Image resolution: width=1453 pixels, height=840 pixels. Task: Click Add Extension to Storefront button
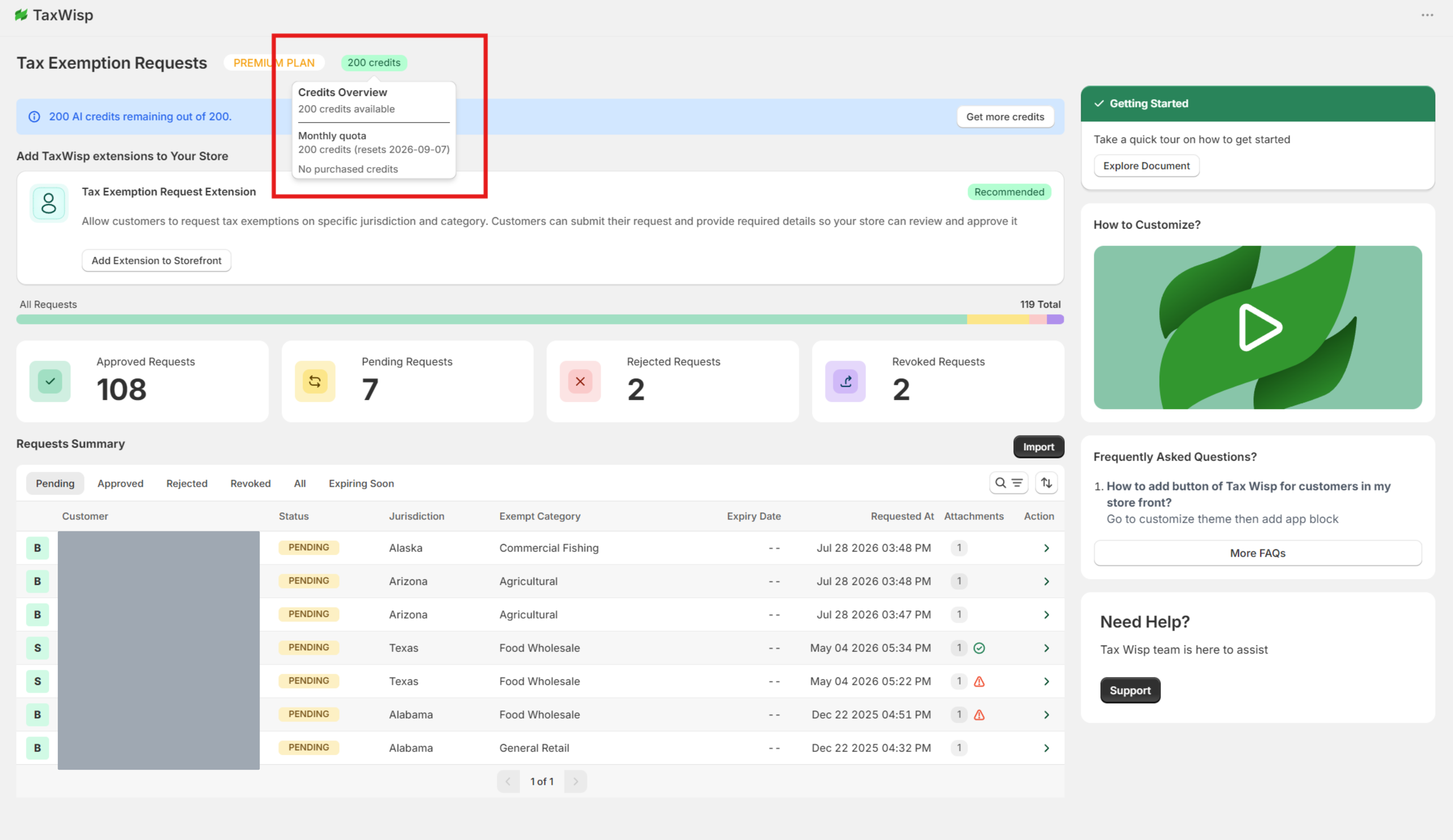click(156, 260)
